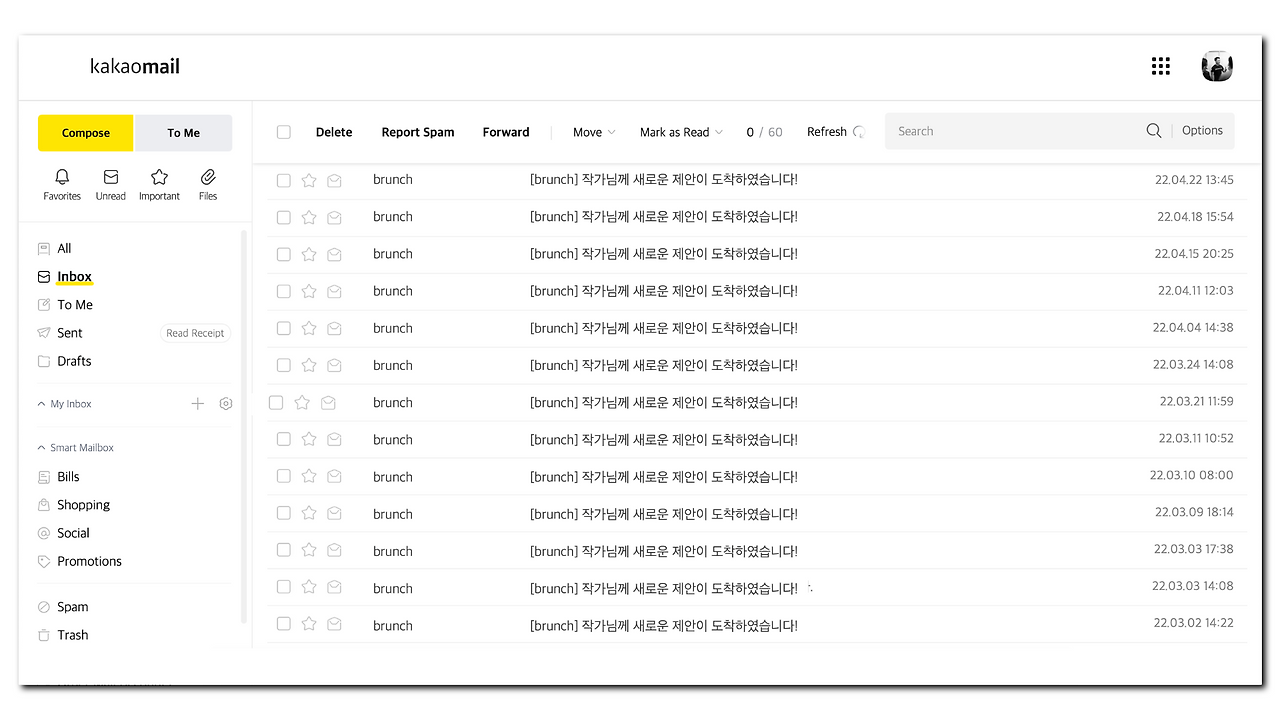Click the refresh spinner icon
Screen dimensions: 1280x720
tap(858, 132)
